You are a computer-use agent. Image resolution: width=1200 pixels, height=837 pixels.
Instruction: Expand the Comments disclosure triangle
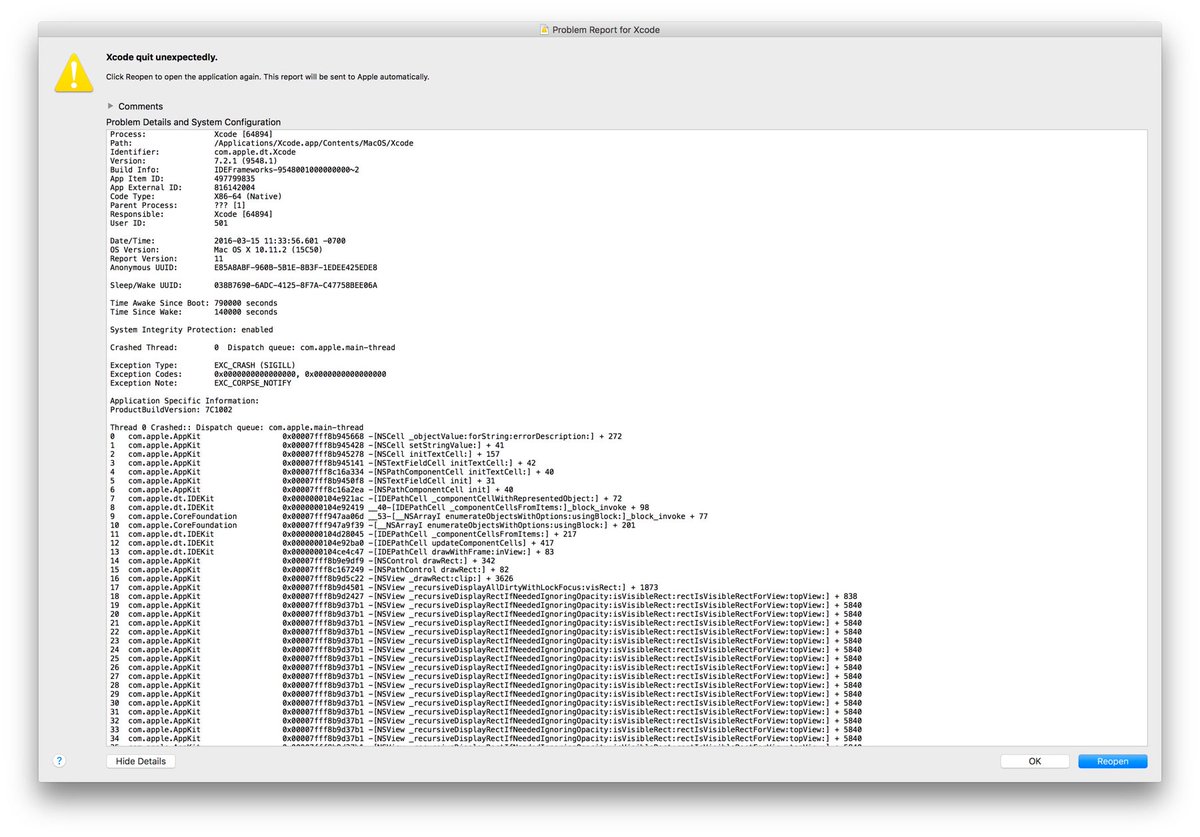tap(110, 106)
